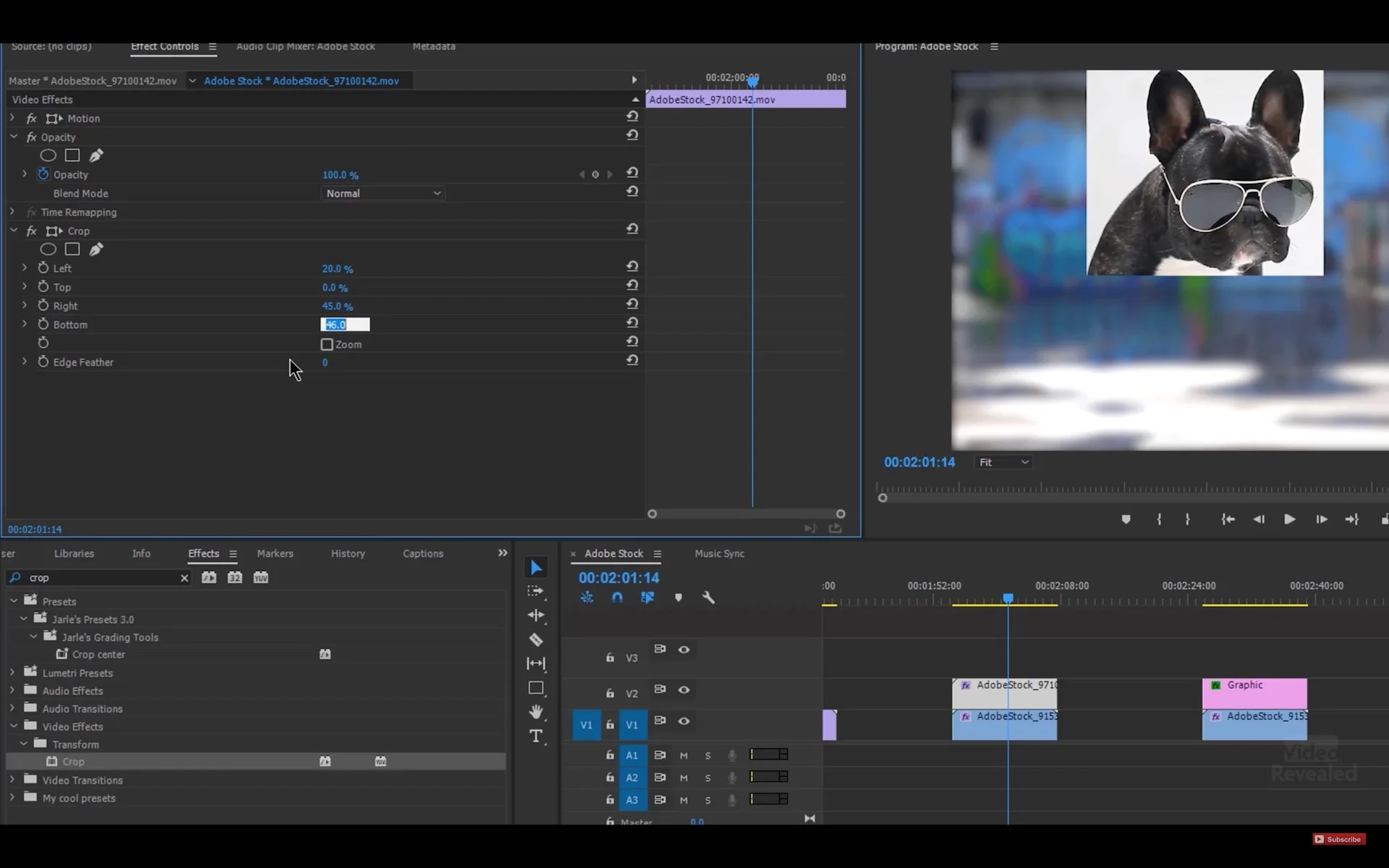Open the Audio Clip Mixer tab
The width and height of the screenshot is (1389, 868).
tap(305, 46)
